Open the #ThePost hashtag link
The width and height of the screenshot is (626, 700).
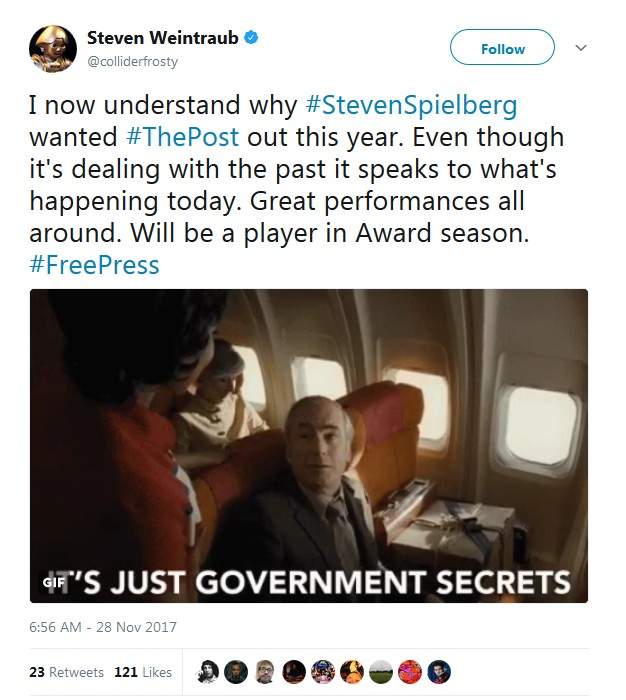183,137
